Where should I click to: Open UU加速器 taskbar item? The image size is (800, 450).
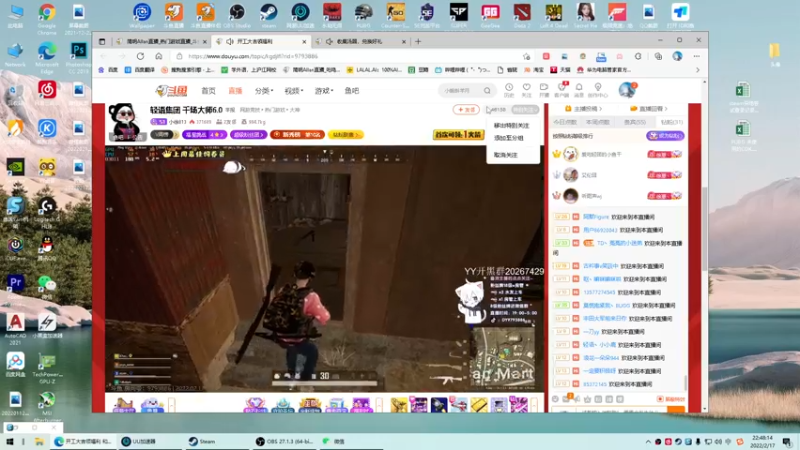click(x=139, y=441)
